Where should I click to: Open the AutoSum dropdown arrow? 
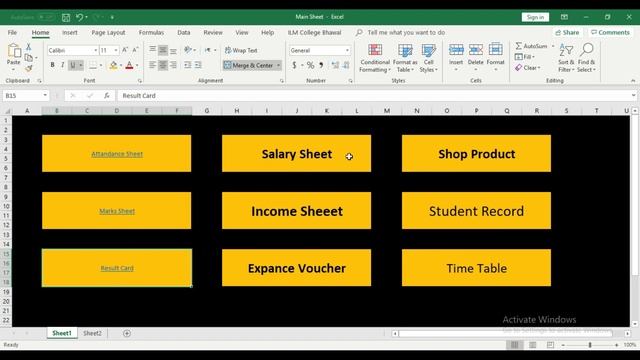click(x=553, y=46)
